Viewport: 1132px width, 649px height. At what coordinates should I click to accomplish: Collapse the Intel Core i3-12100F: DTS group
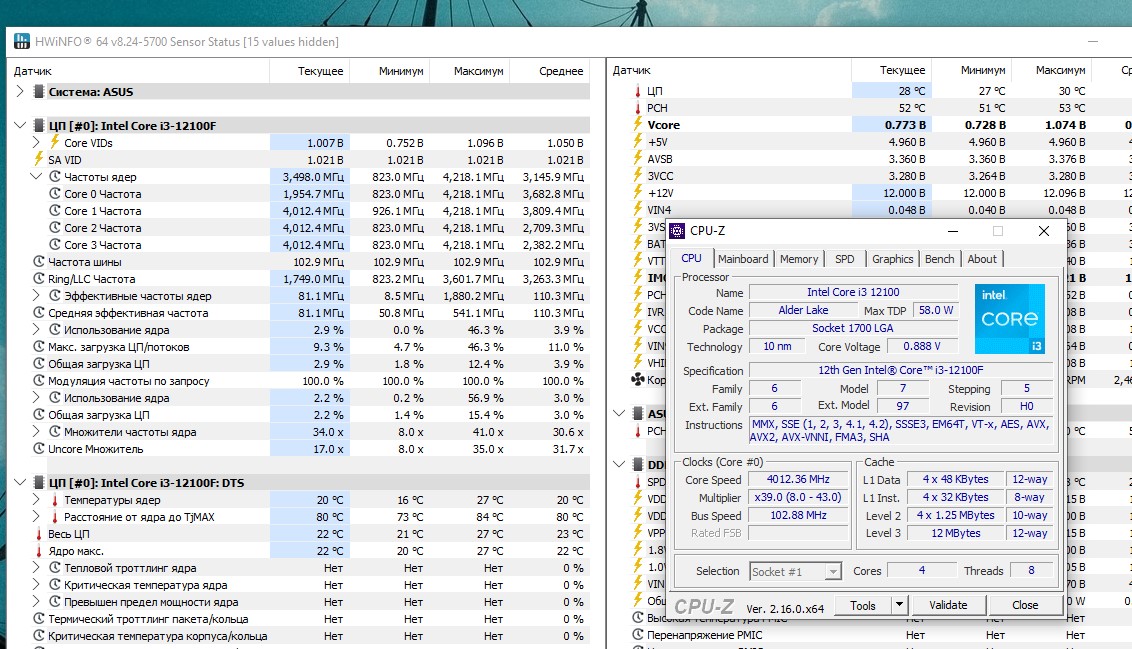(x=20, y=483)
